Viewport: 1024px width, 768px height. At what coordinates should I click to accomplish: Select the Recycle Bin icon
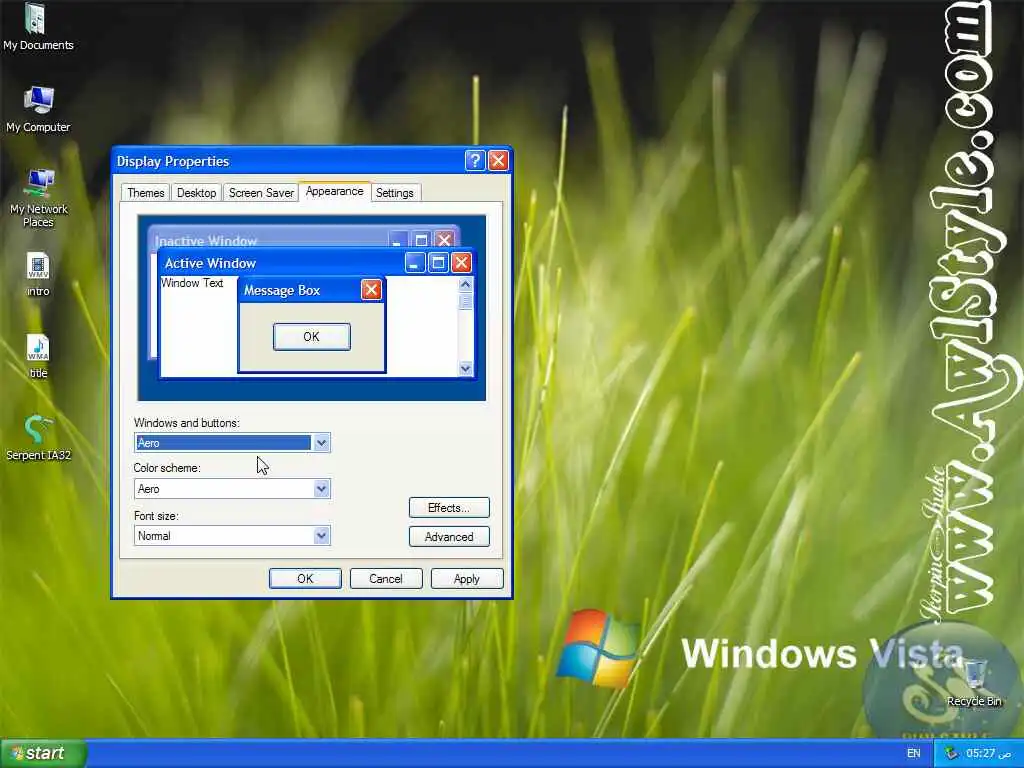point(974,683)
